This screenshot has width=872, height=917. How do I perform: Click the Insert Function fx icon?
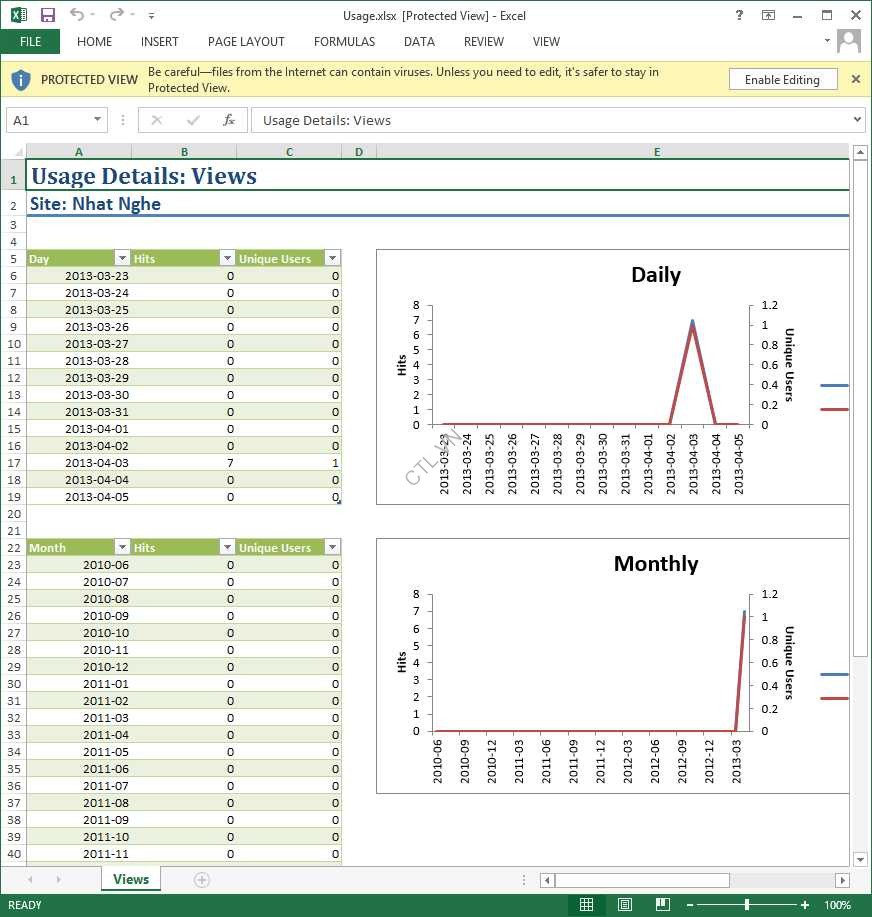coord(228,120)
